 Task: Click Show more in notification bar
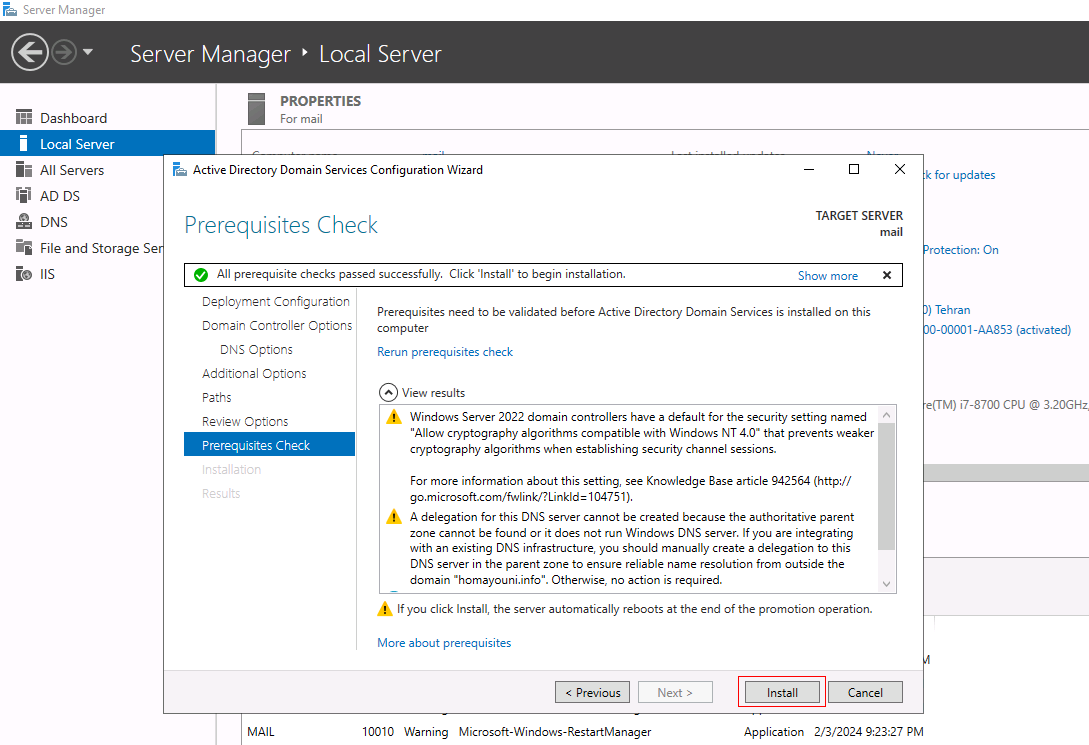click(x=827, y=276)
